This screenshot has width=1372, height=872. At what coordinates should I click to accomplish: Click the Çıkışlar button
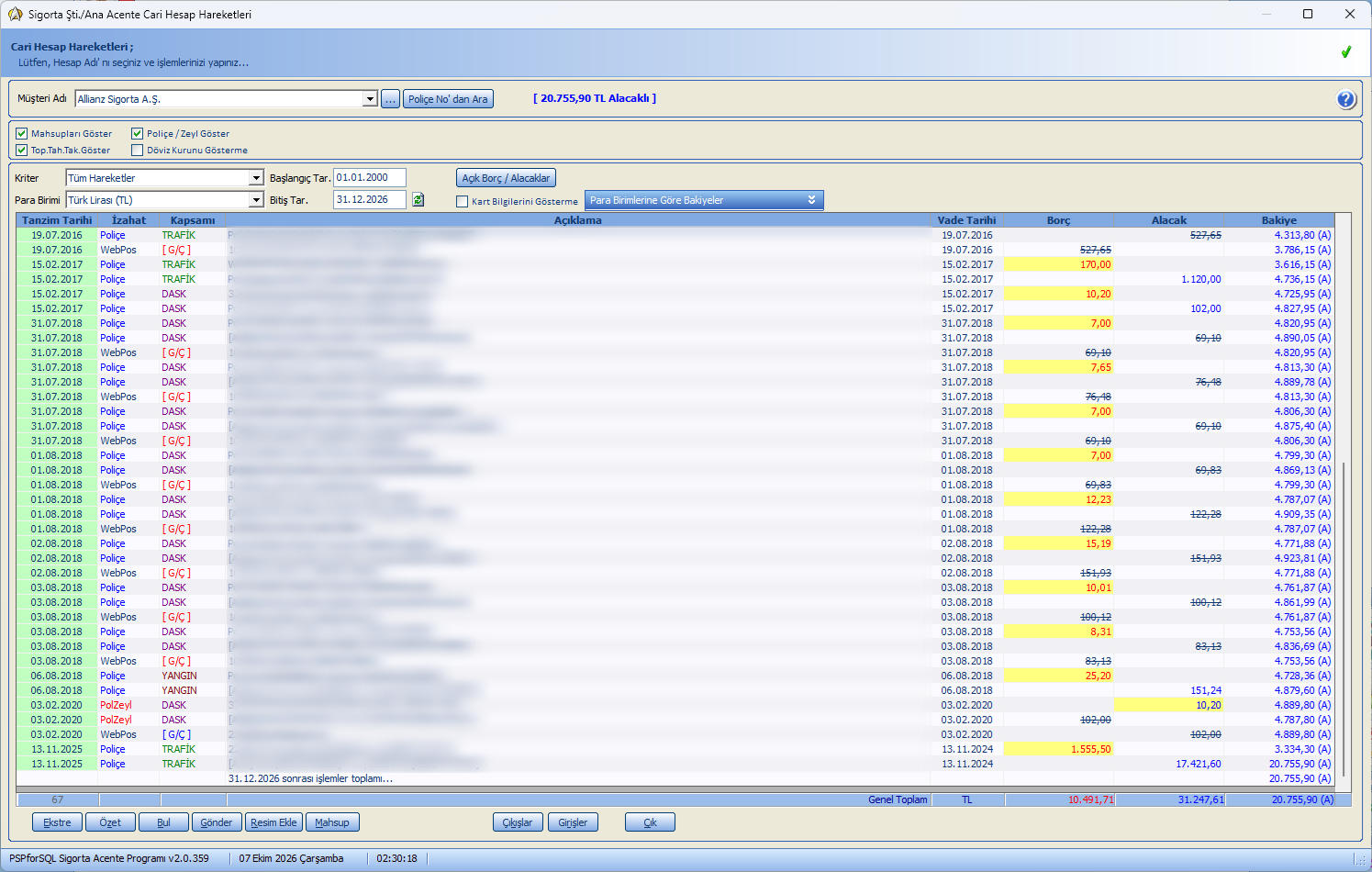pos(518,822)
